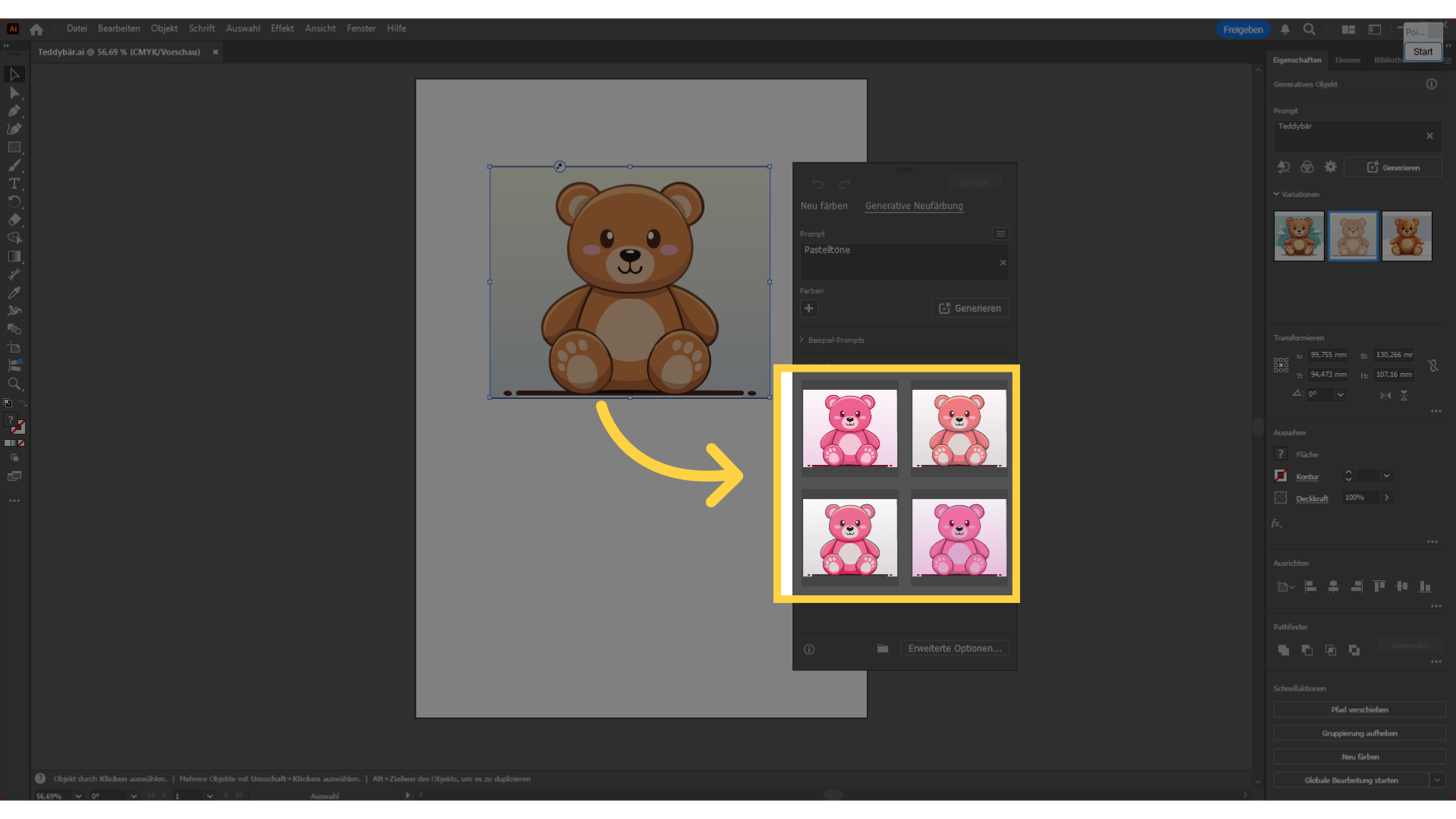Viewport: 1456px width, 819px height.
Task: Select the Curvature tool
Action: tap(14, 129)
